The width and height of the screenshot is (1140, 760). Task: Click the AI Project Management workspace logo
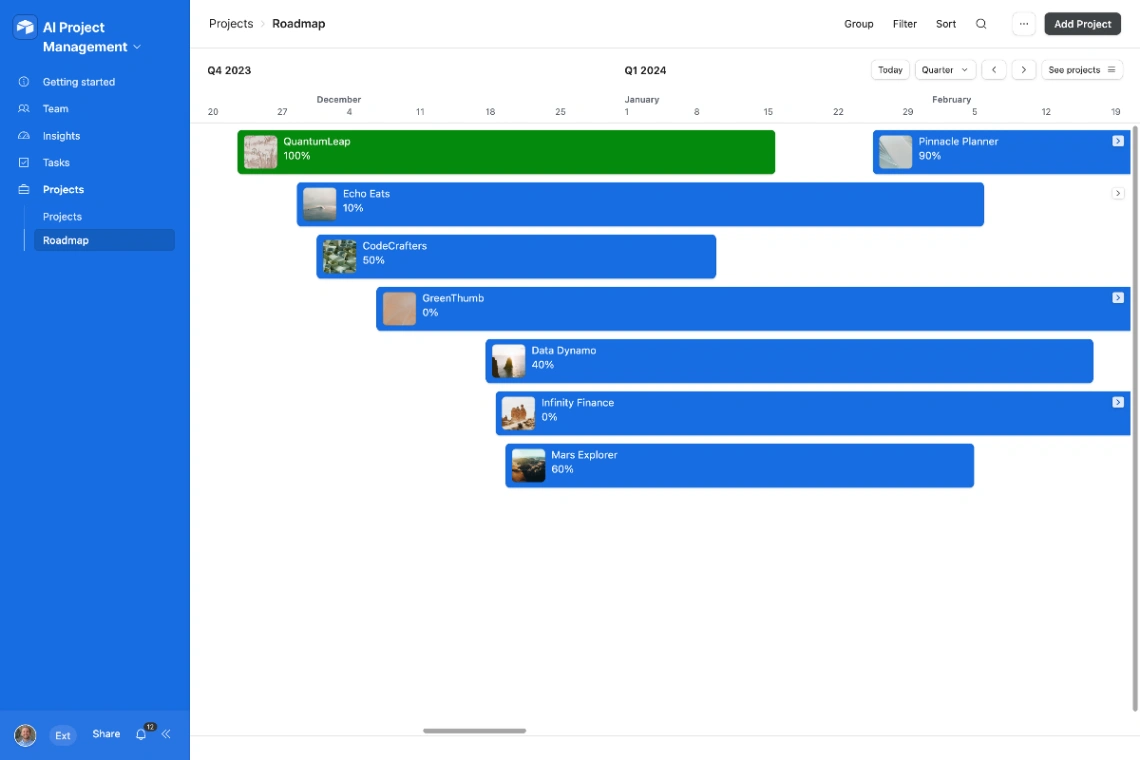[x=24, y=26]
